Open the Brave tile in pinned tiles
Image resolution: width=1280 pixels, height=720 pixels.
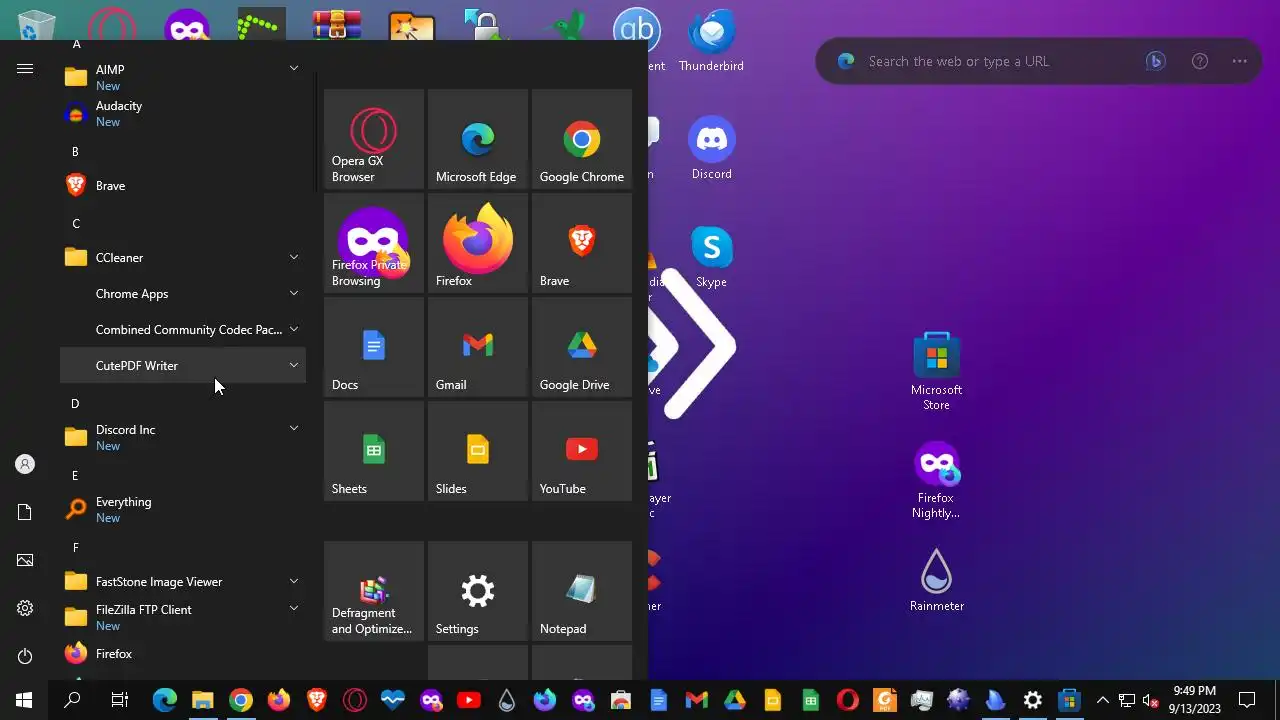(x=582, y=243)
